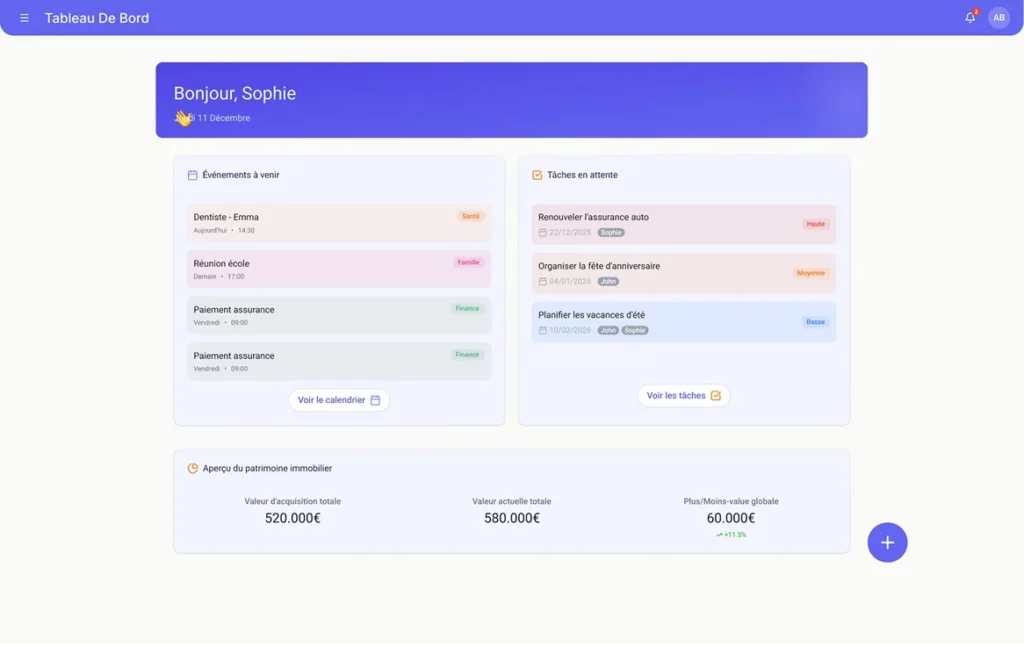1024x646 pixels.
Task: Click the calendar icon beside Événements à venir
Action: tap(193, 175)
